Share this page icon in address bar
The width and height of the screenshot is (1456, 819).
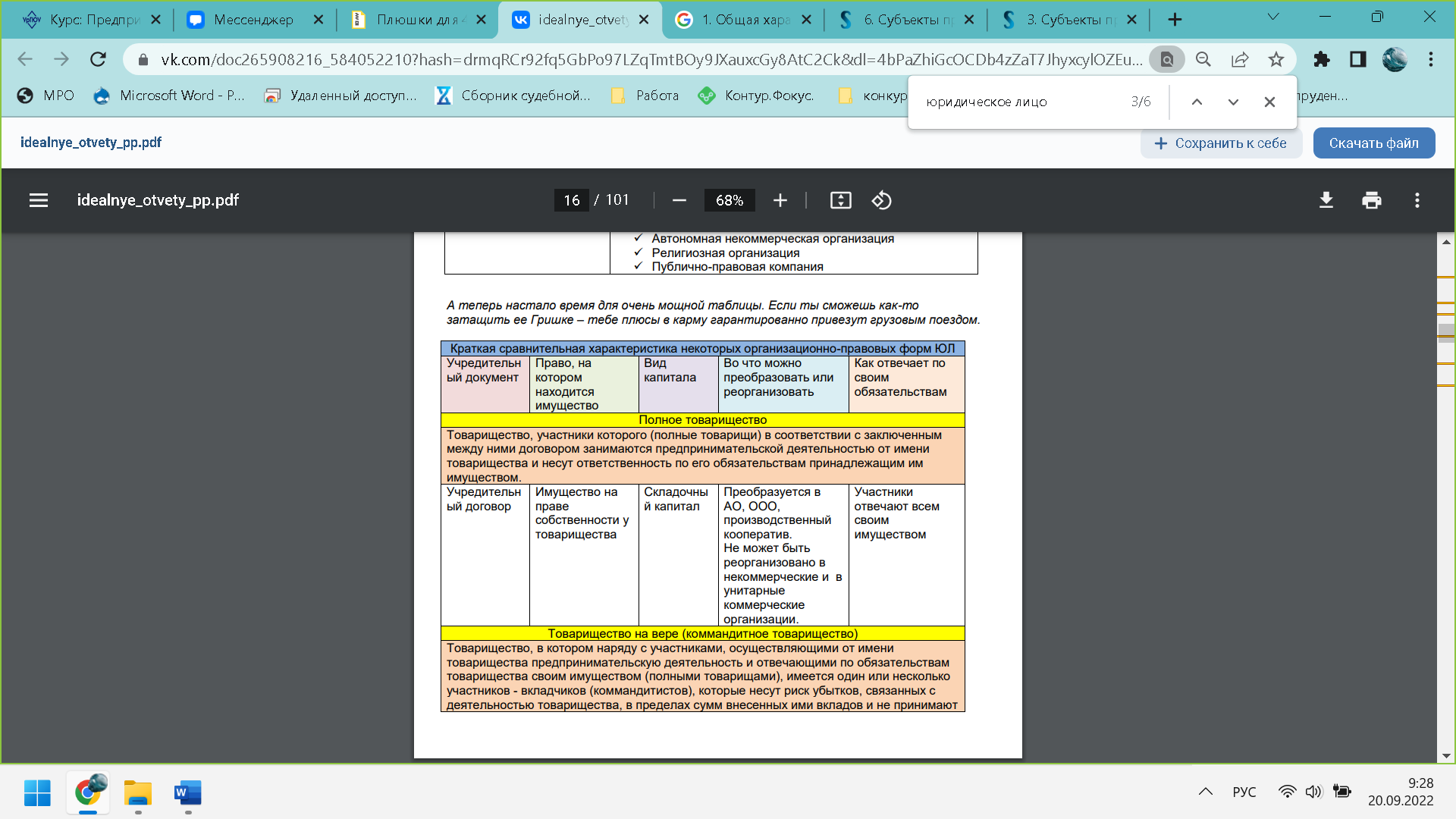pyautogui.click(x=1240, y=59)
